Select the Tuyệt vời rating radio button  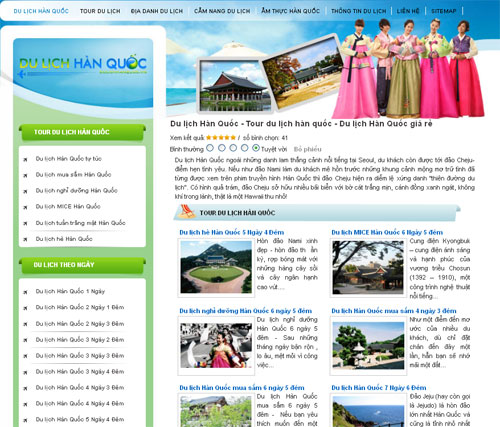pyautogui.click(x=256, y=147)
